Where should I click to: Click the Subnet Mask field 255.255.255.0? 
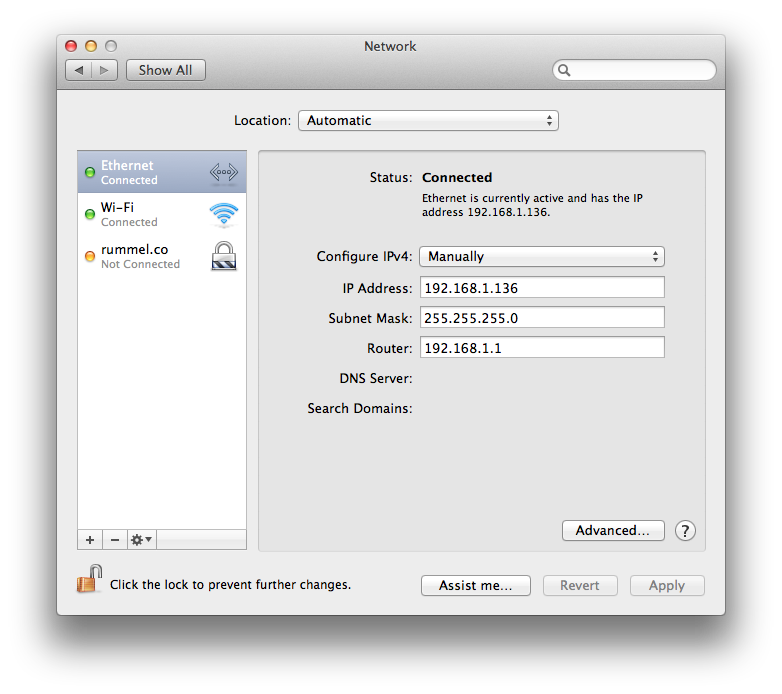(542, 318)
